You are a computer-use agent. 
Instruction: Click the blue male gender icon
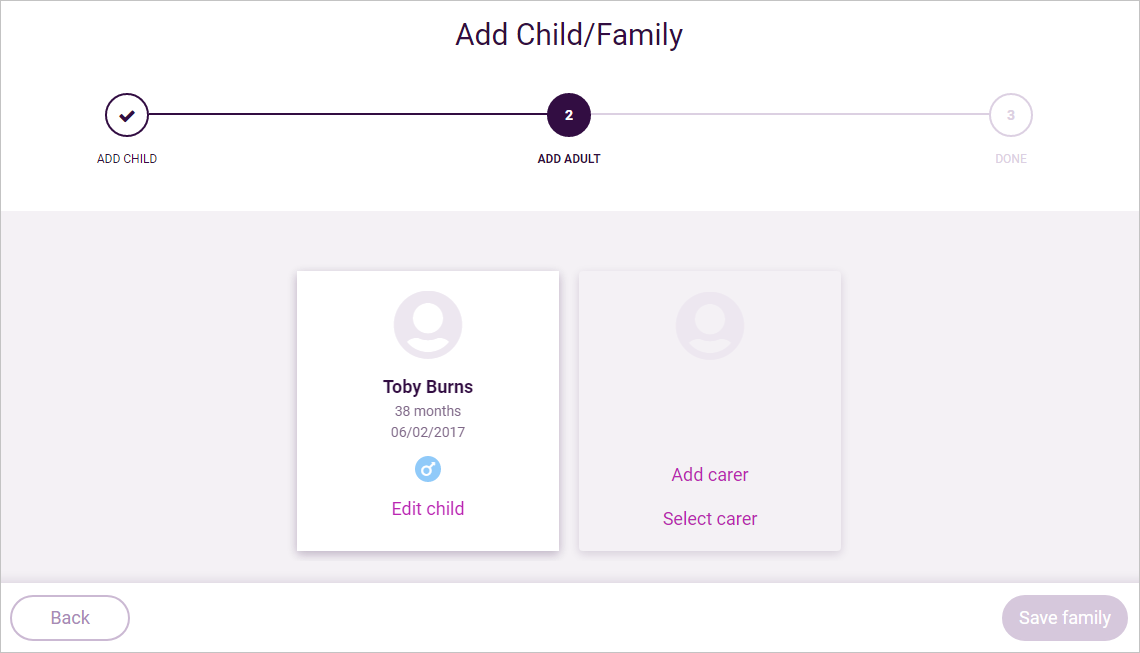coord(428,469)
